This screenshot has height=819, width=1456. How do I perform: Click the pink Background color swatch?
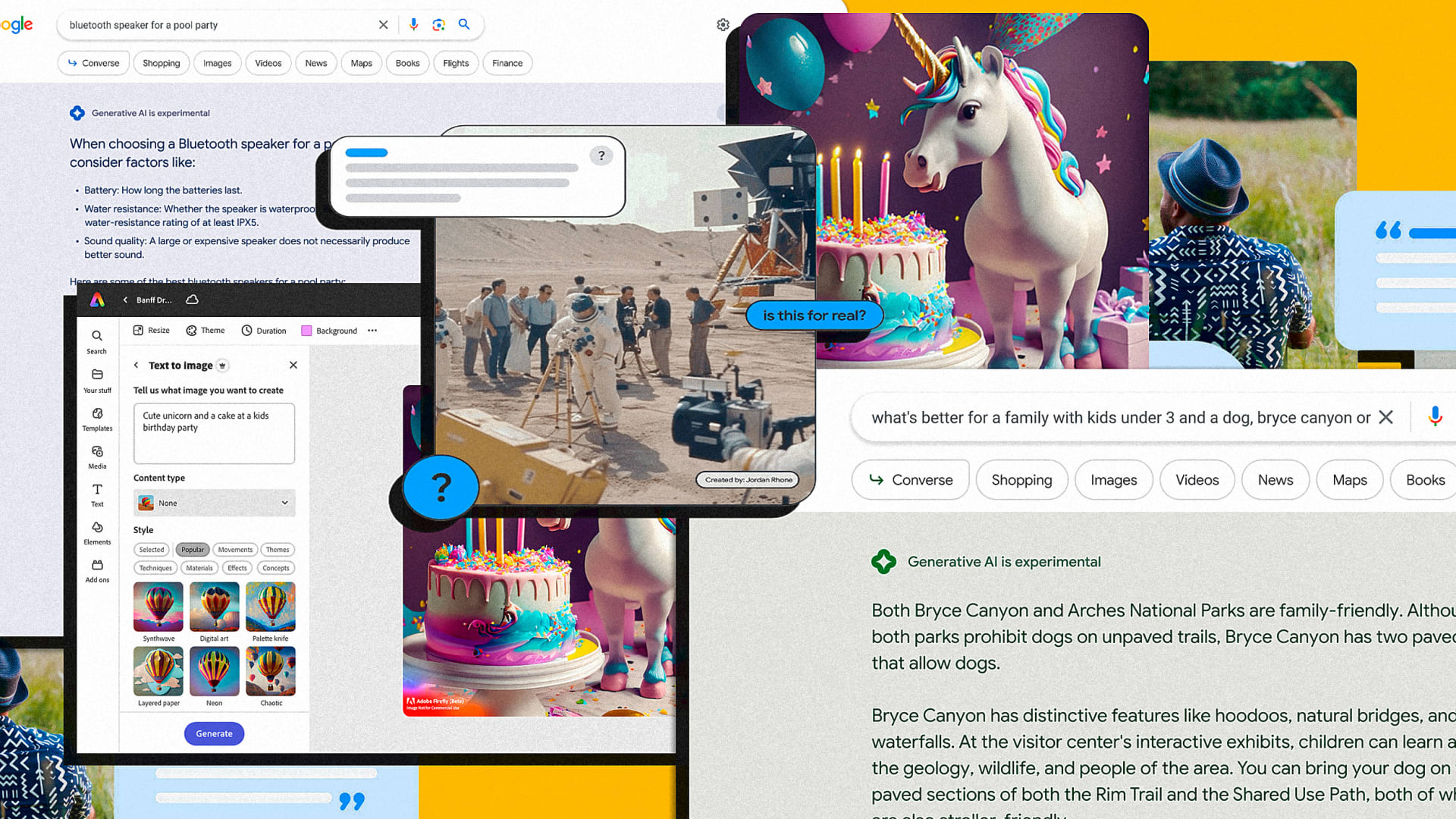pyautogui.click(x=306, y=331)
